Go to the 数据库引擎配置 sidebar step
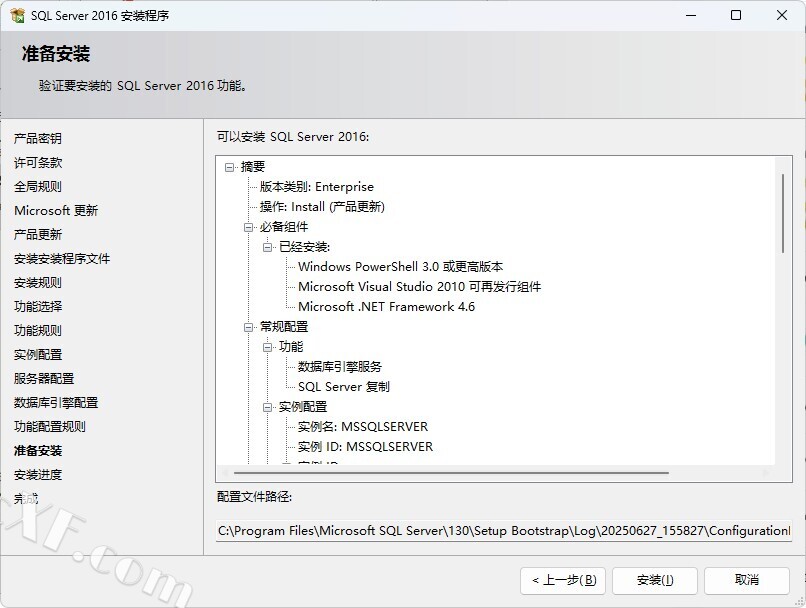This screenshot has height=608, width=806. click(x=56, y=402)
